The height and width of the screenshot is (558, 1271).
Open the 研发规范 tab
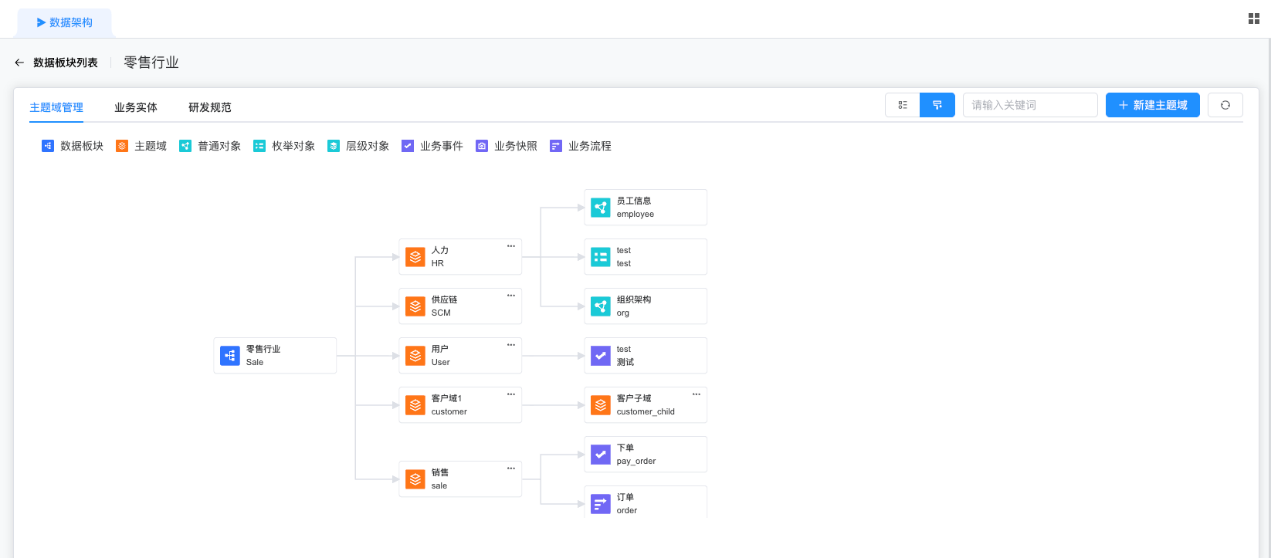tap(210, 107)
